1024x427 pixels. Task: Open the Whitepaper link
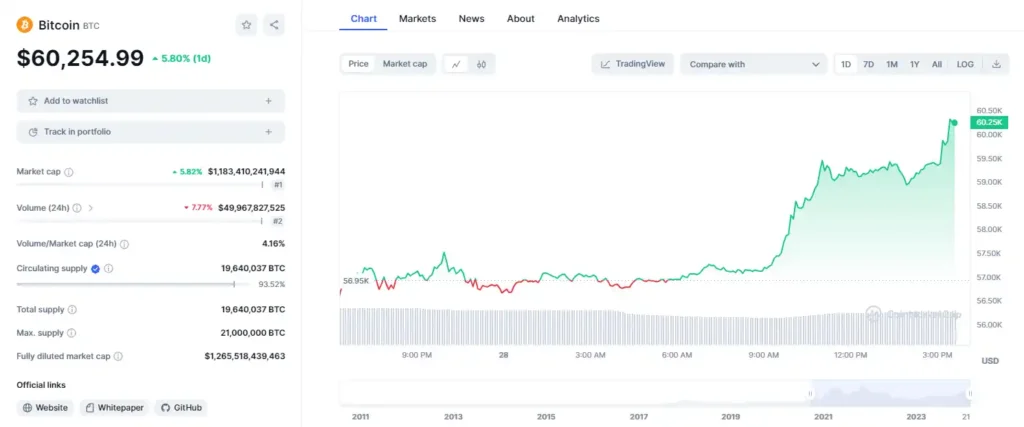click(x=114, y=407)
